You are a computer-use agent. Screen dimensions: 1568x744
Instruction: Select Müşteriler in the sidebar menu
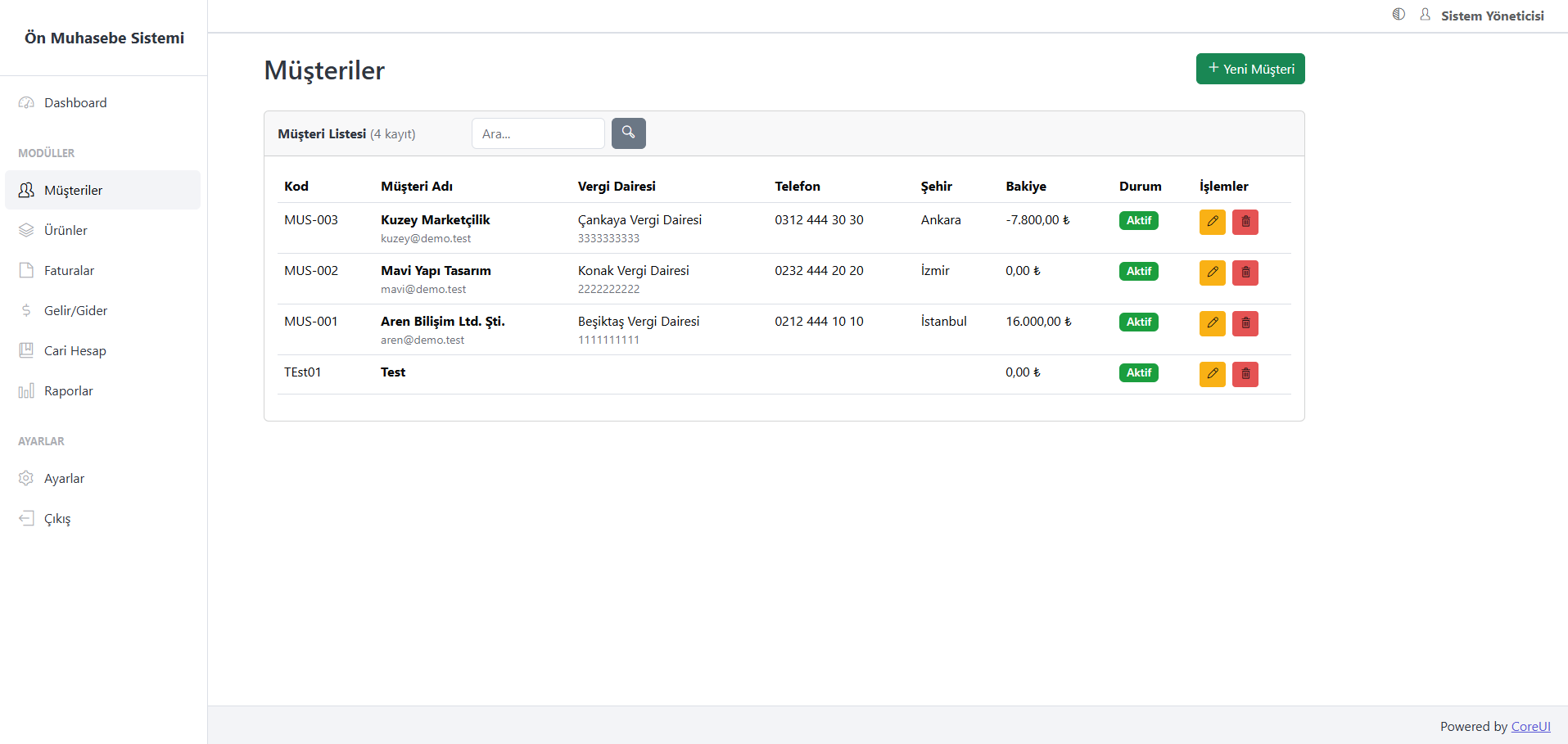102,190
